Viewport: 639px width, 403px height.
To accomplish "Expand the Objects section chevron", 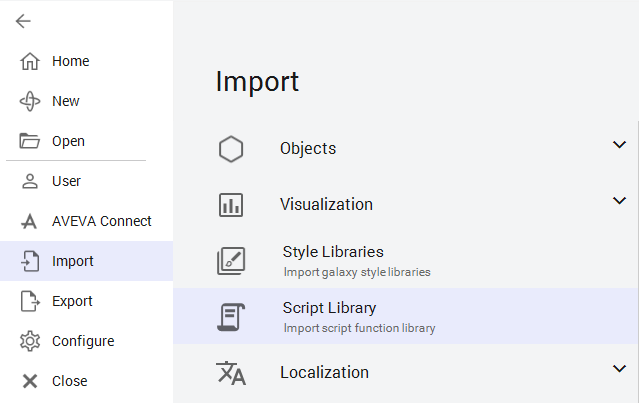I will tap(619, 144).
